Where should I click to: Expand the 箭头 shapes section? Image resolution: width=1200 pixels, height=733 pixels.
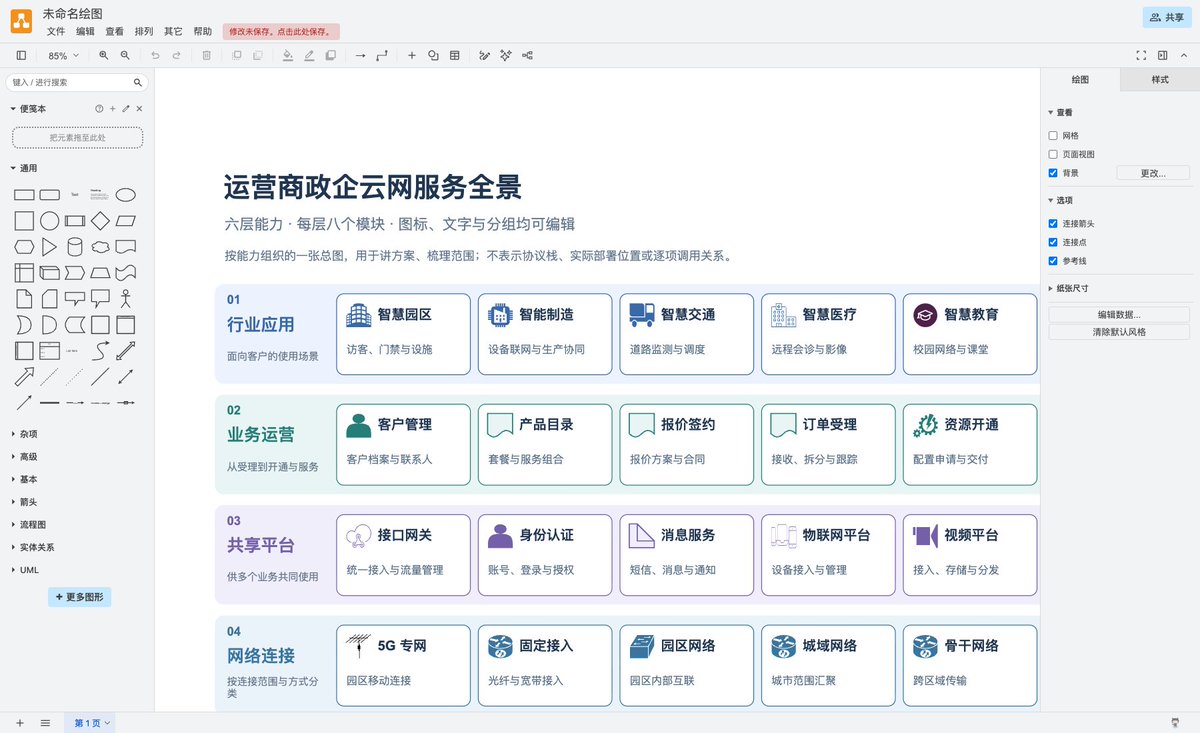(x=24, y=502)
